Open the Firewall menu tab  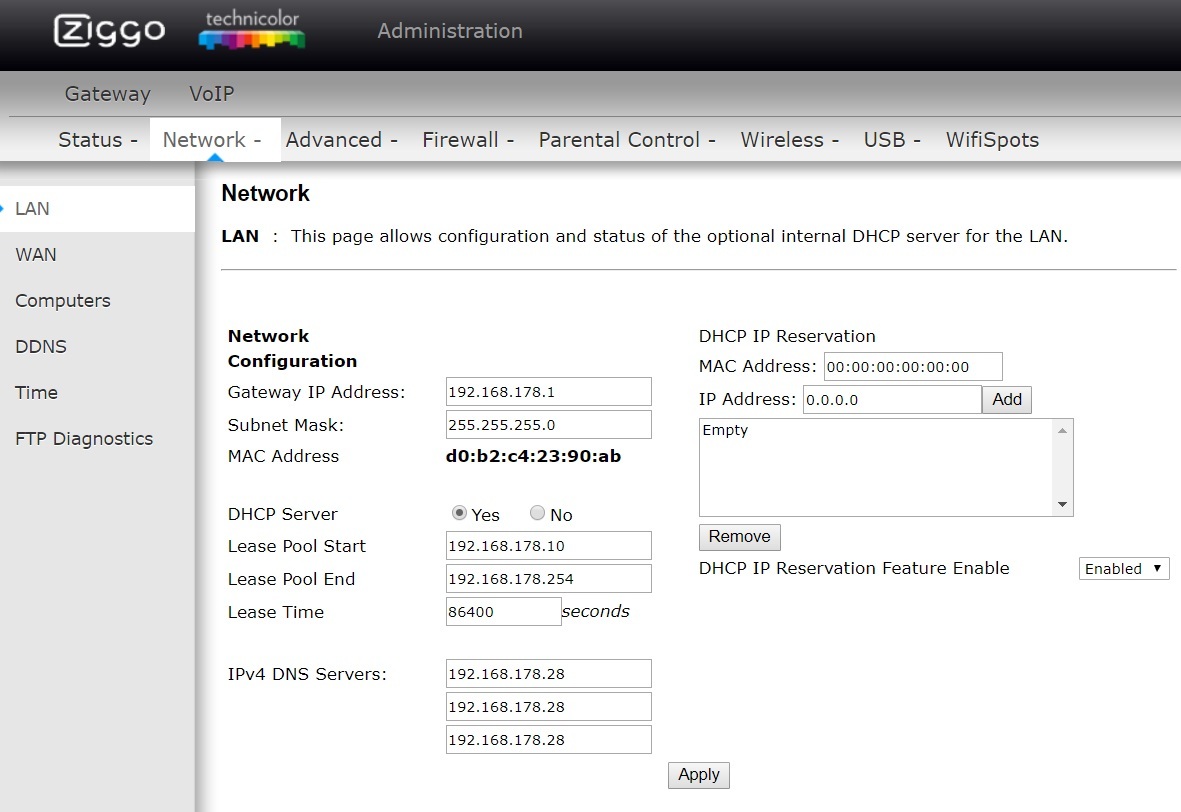tap(467, 140)
